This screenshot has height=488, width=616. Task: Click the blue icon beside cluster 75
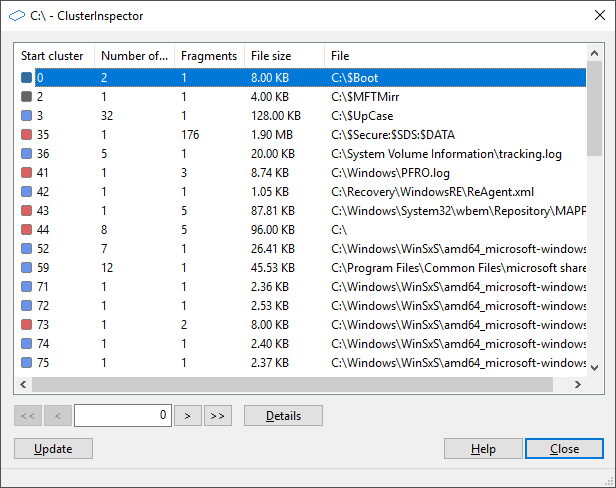(26, 362)
